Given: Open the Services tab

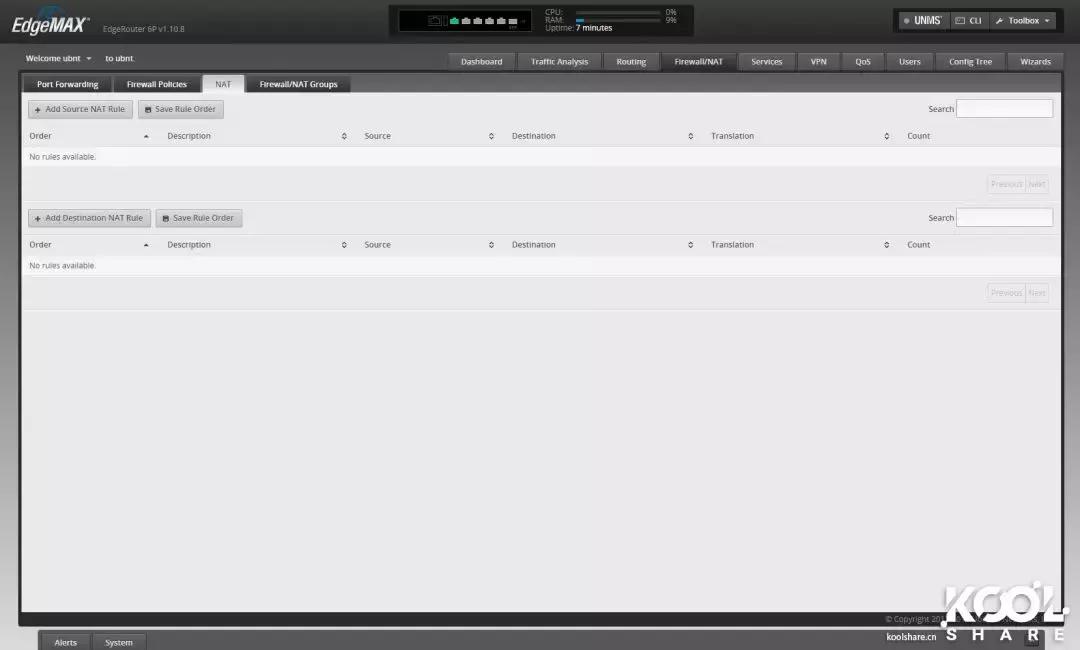Looking at the screenshot, I should (x=767, y=62).
